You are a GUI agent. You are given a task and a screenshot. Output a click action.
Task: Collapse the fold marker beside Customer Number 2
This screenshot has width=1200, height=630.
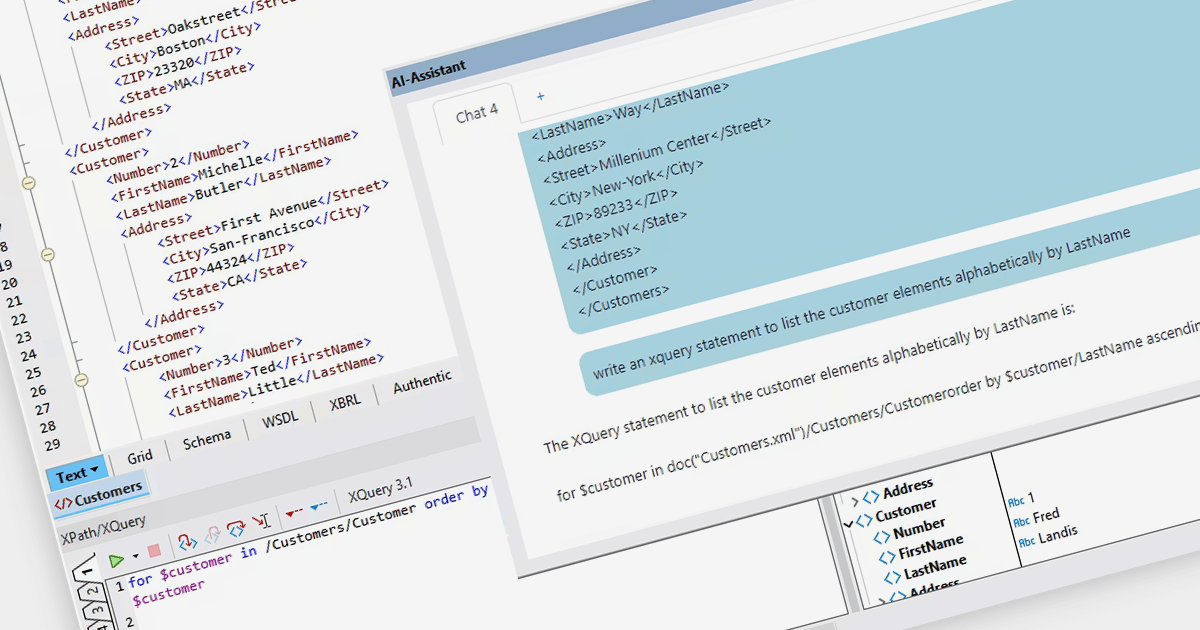pyautogui.click(x=28, y=184)
